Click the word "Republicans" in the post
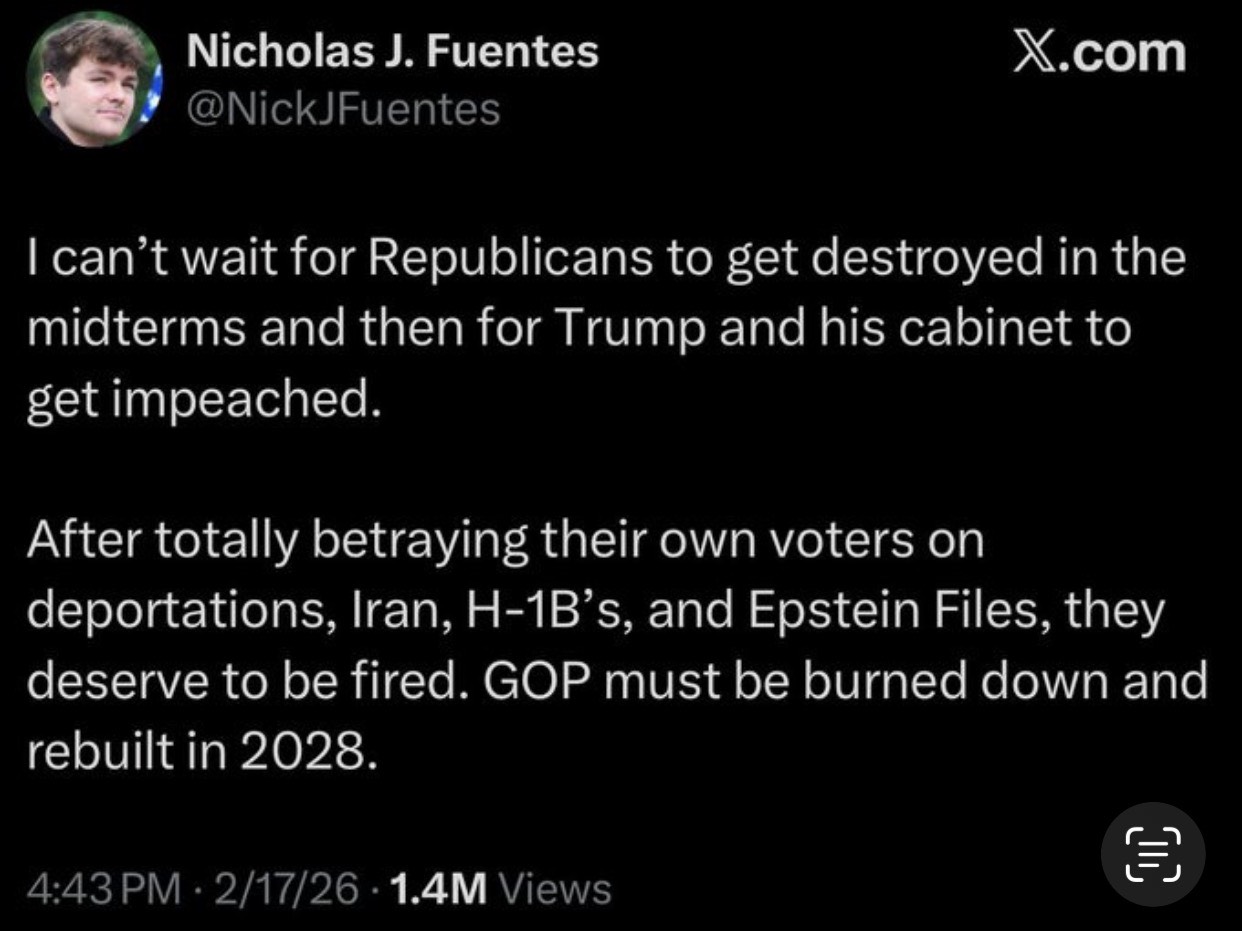The image size is (1242, 931). tap(510, 259)
